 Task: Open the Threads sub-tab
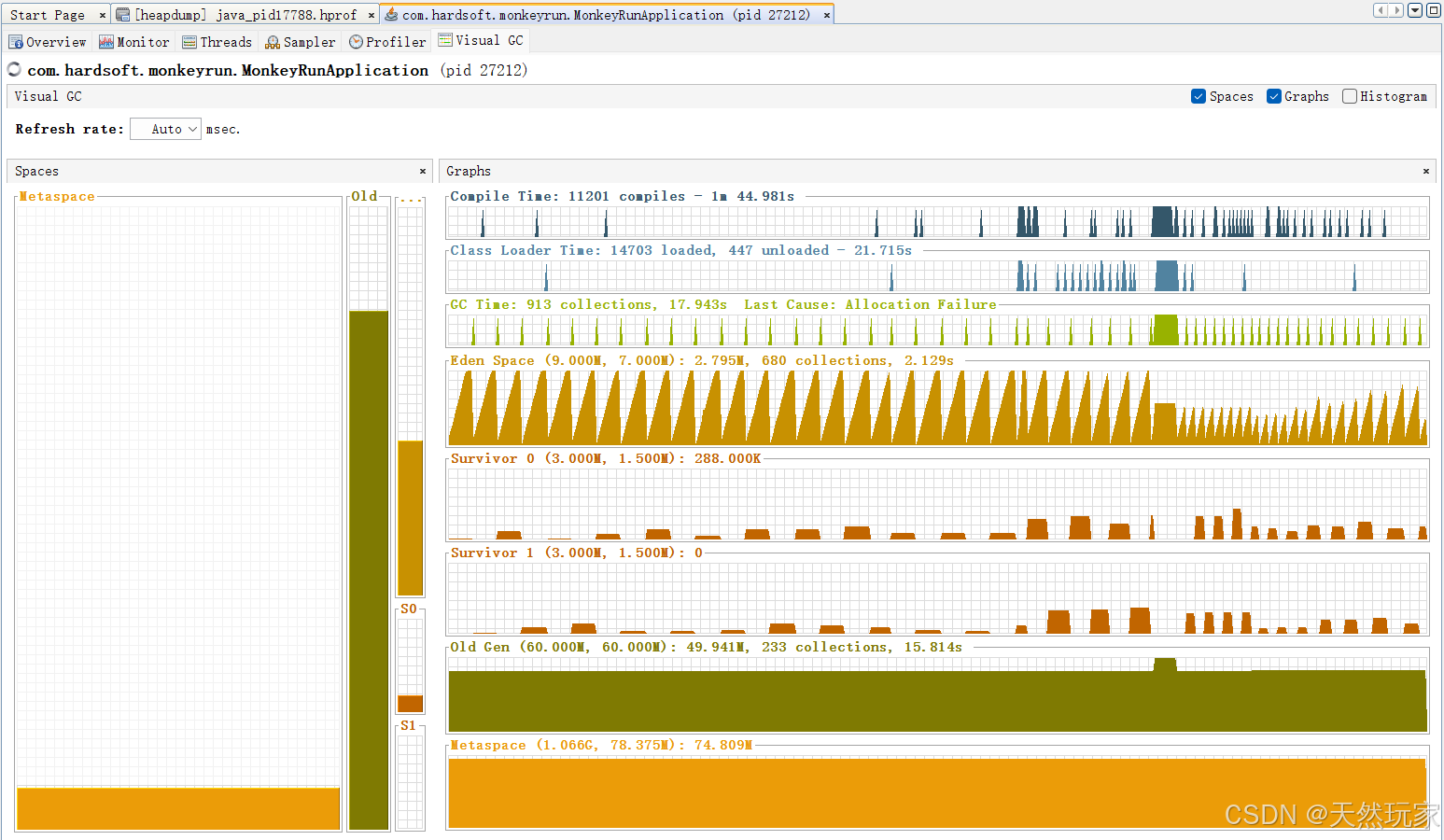(x=217, y=42)
